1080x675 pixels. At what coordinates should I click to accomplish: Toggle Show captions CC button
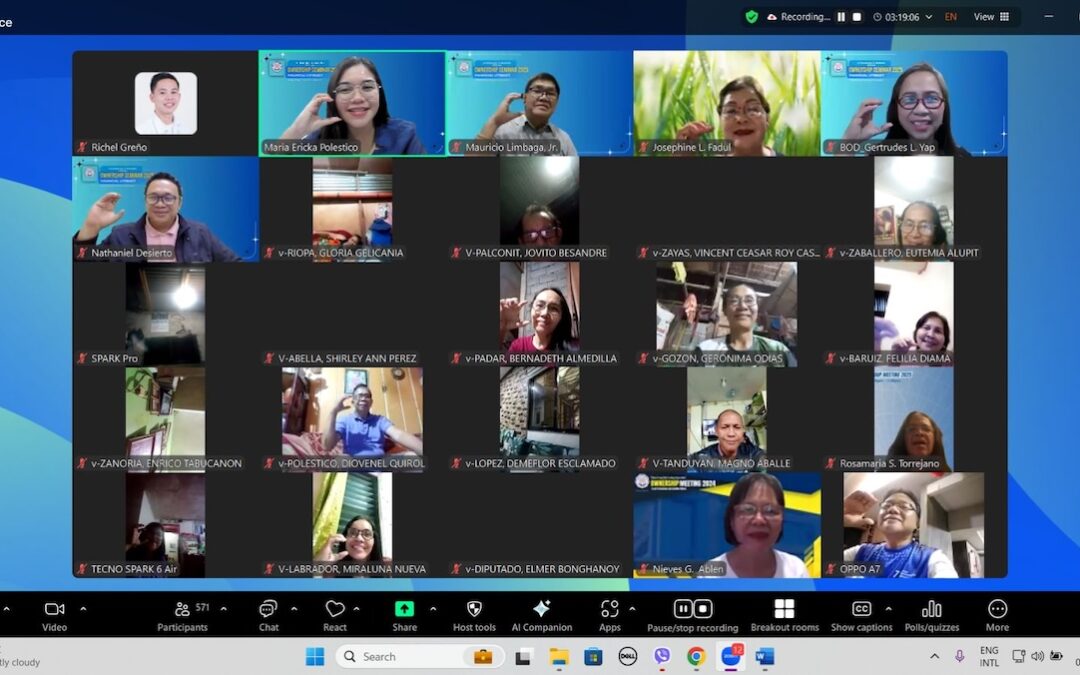coord(861,609)
